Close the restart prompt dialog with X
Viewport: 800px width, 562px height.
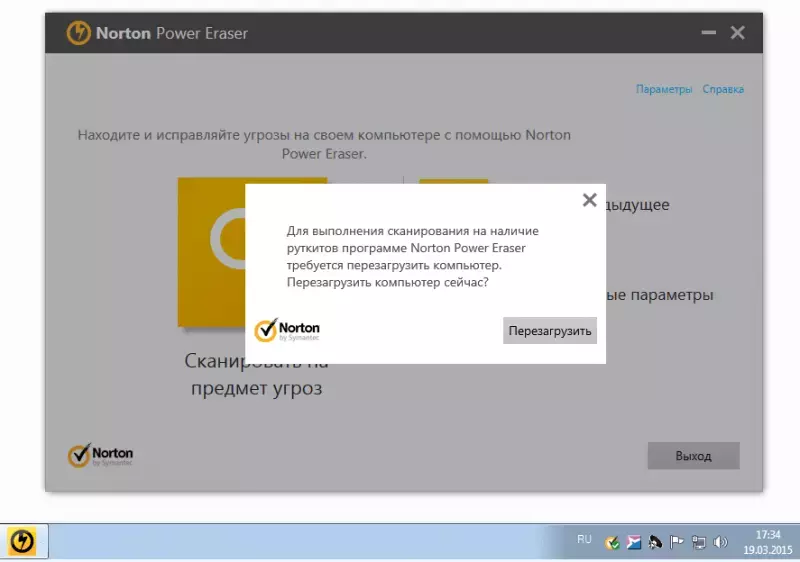tap(589, 200)
